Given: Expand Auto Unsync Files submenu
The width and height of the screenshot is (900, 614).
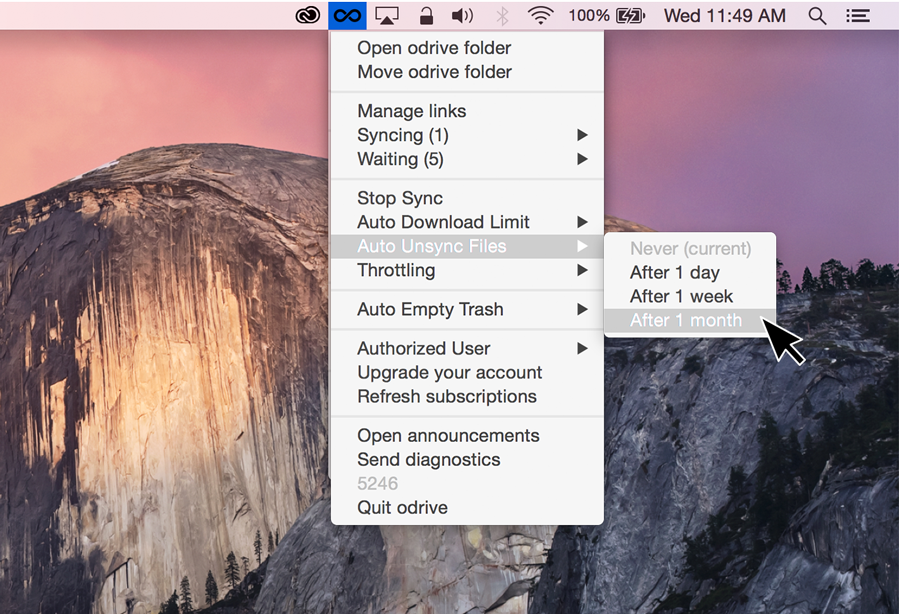Looking at the screenshot, I should point(467,246).
